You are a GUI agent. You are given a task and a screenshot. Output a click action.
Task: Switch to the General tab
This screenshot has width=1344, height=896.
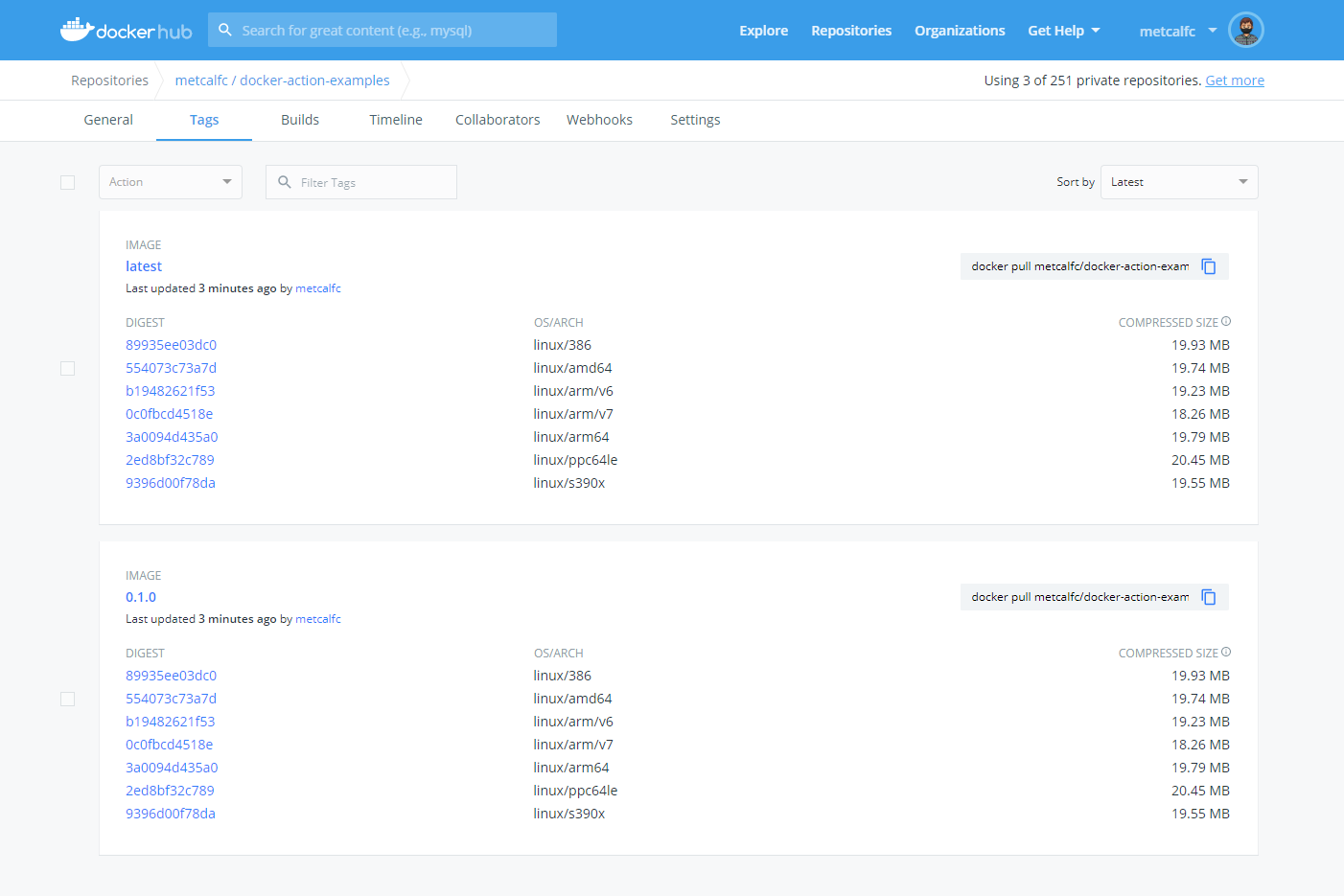(108, 120)
